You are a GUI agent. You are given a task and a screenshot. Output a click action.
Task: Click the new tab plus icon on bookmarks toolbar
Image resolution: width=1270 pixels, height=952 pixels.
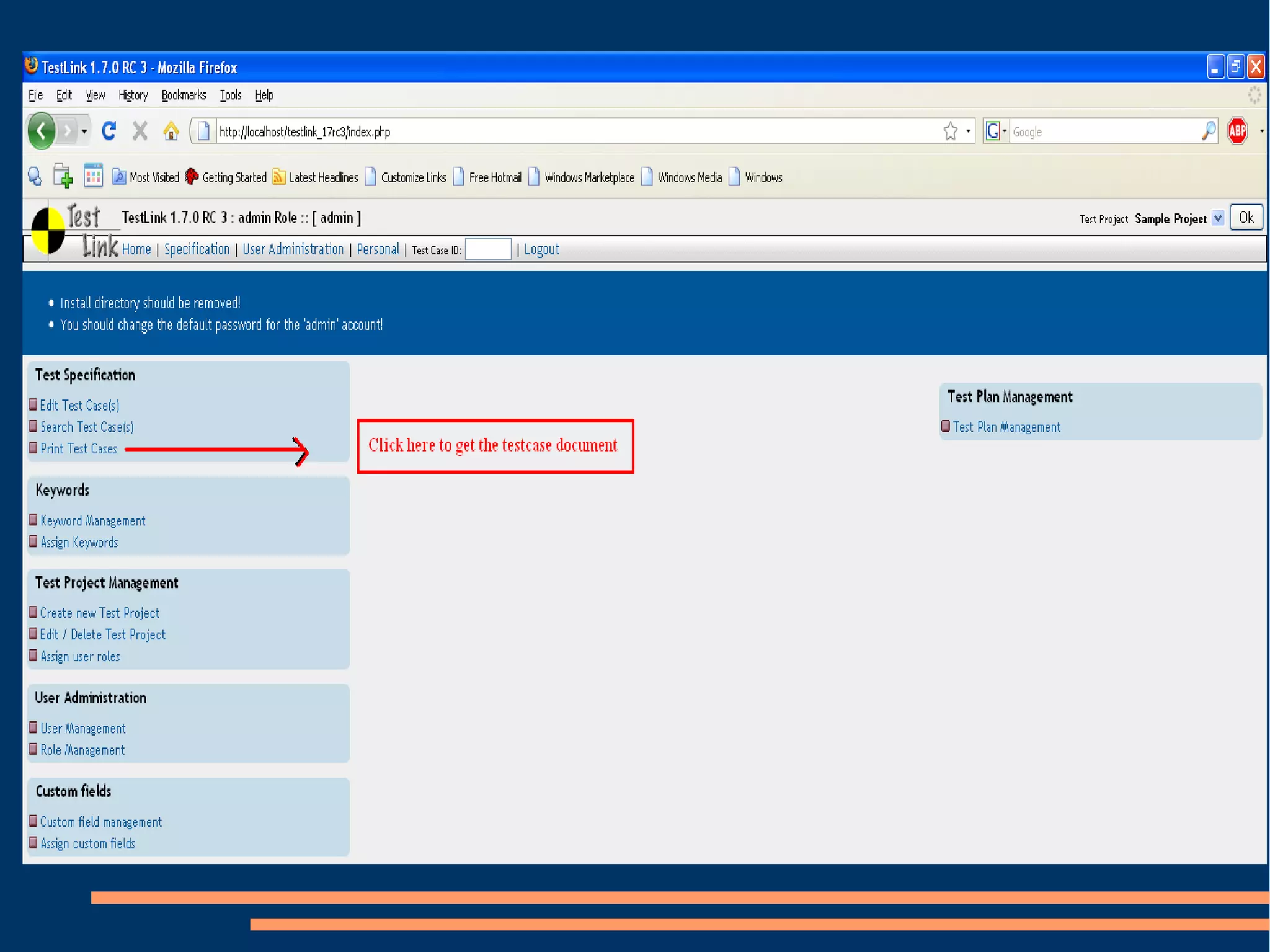point(63,177)
